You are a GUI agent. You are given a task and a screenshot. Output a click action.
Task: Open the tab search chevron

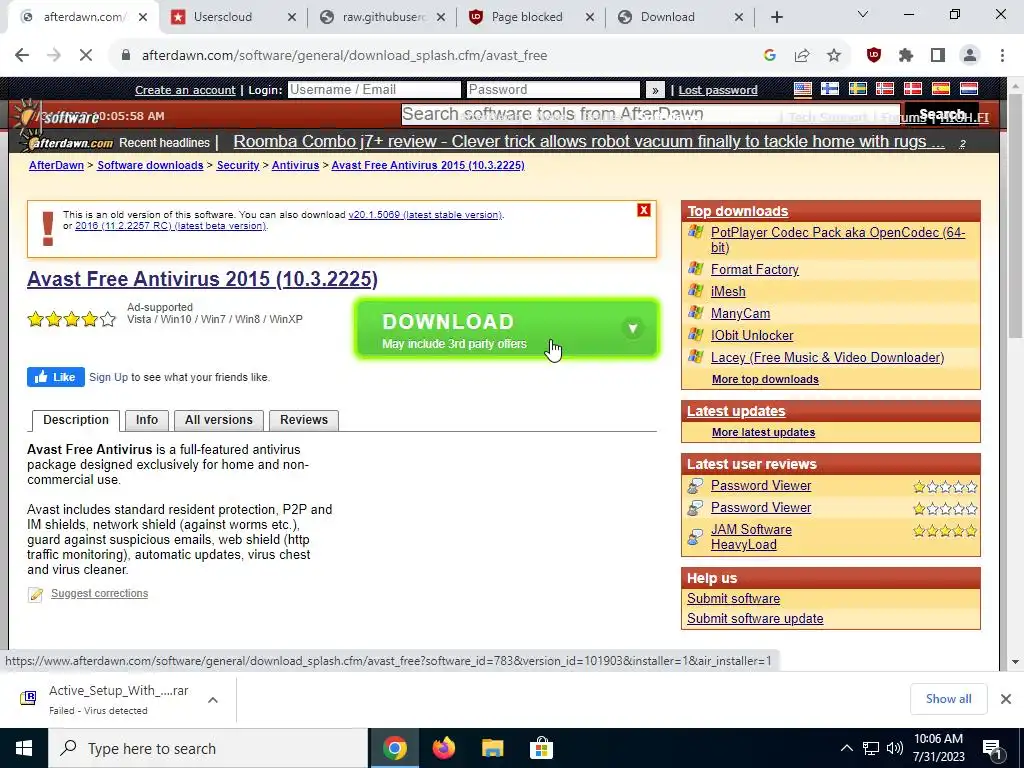(863, 14)
